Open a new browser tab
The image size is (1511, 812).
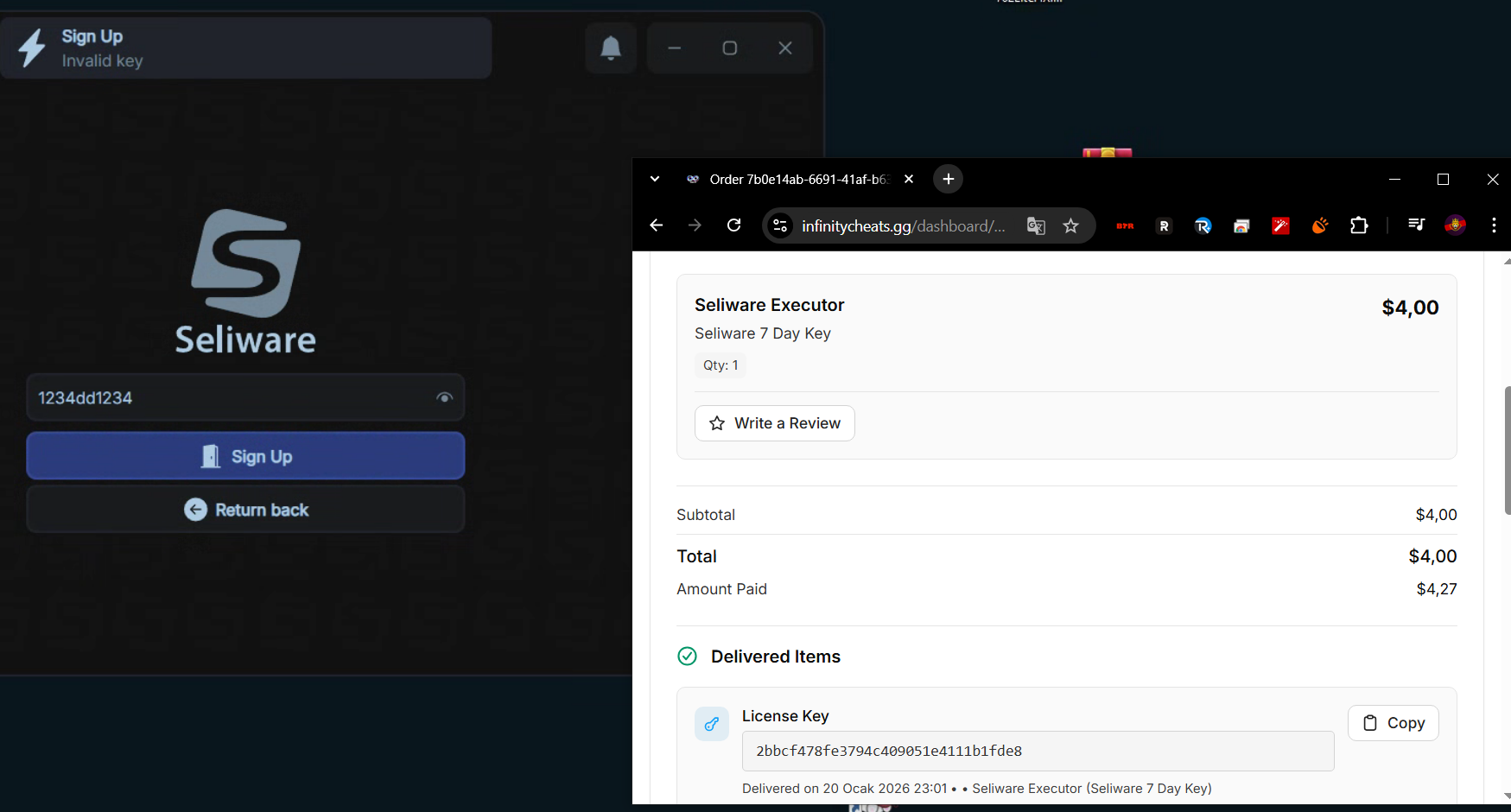949,179
